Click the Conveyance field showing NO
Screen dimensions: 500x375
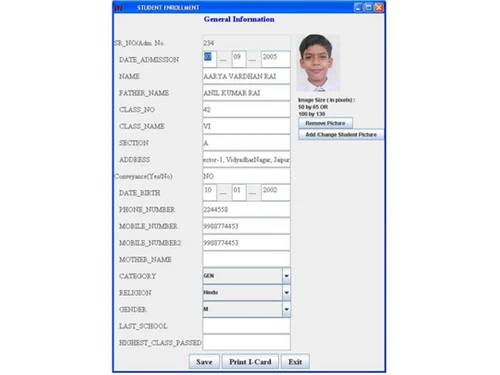[x=246, y=176]
